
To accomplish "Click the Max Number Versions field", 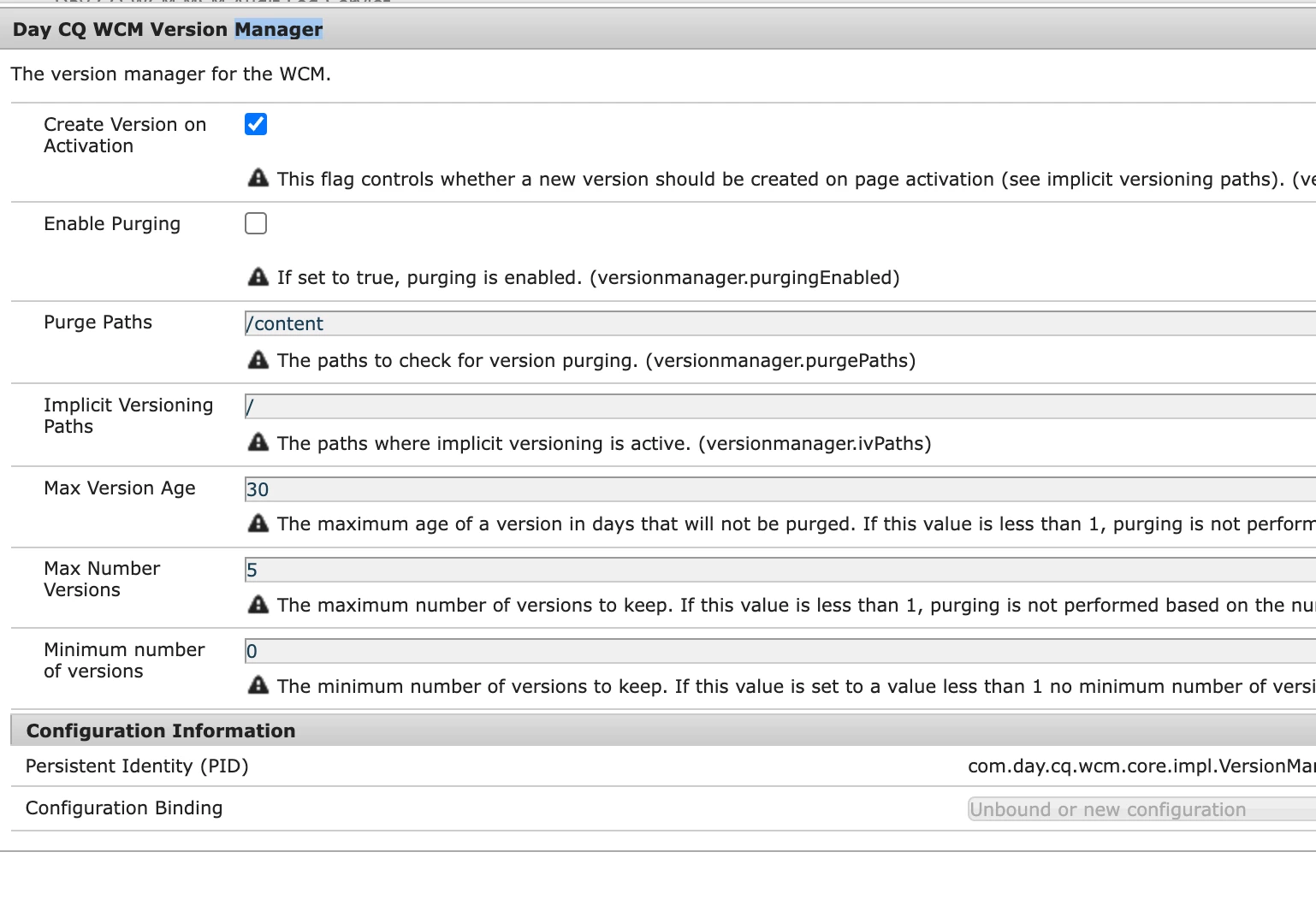I will 780,570.
